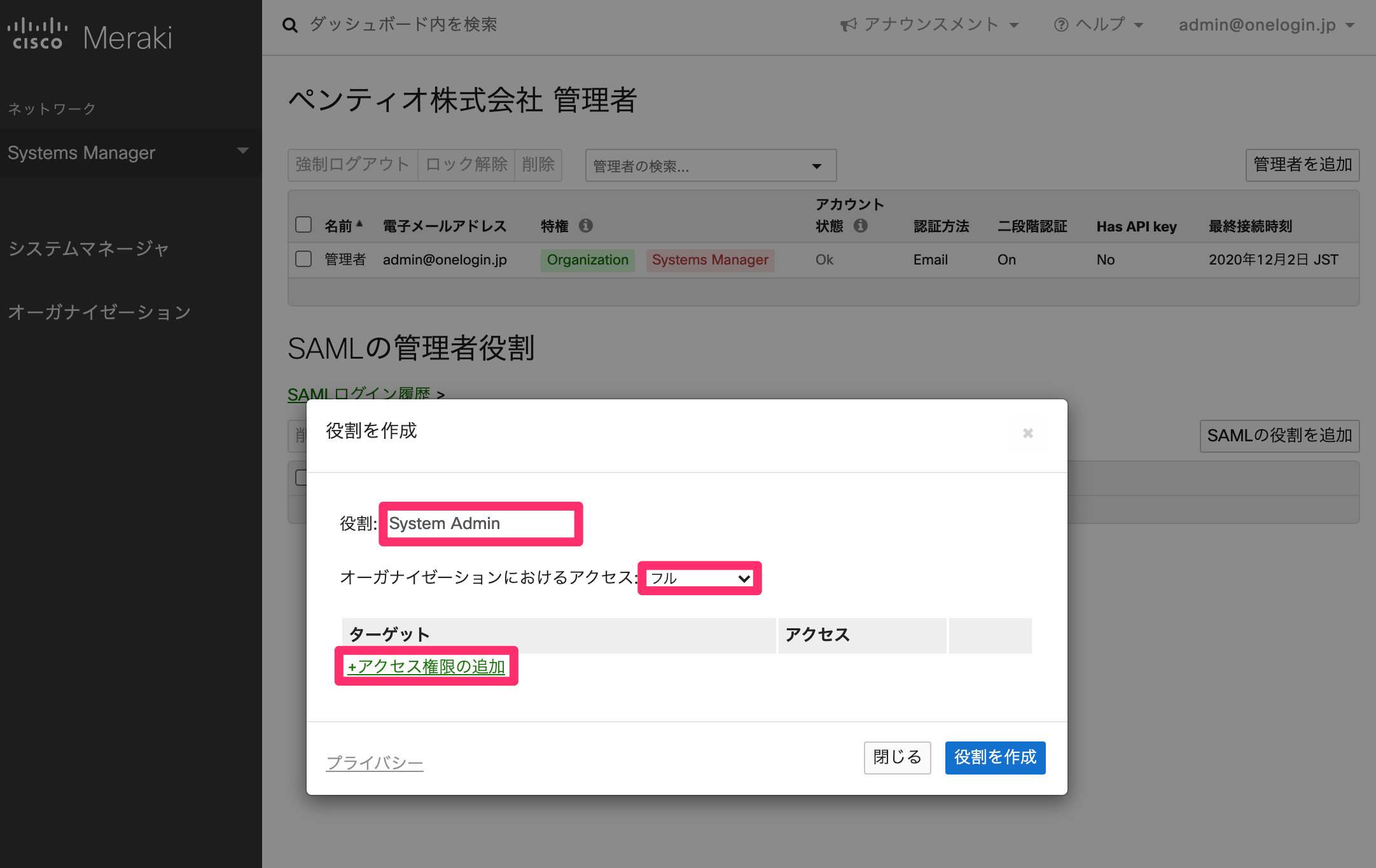Screen dimensions: 1376x868
Task: Click the blue 役割を作成 button
Action: tap(995, 757)
